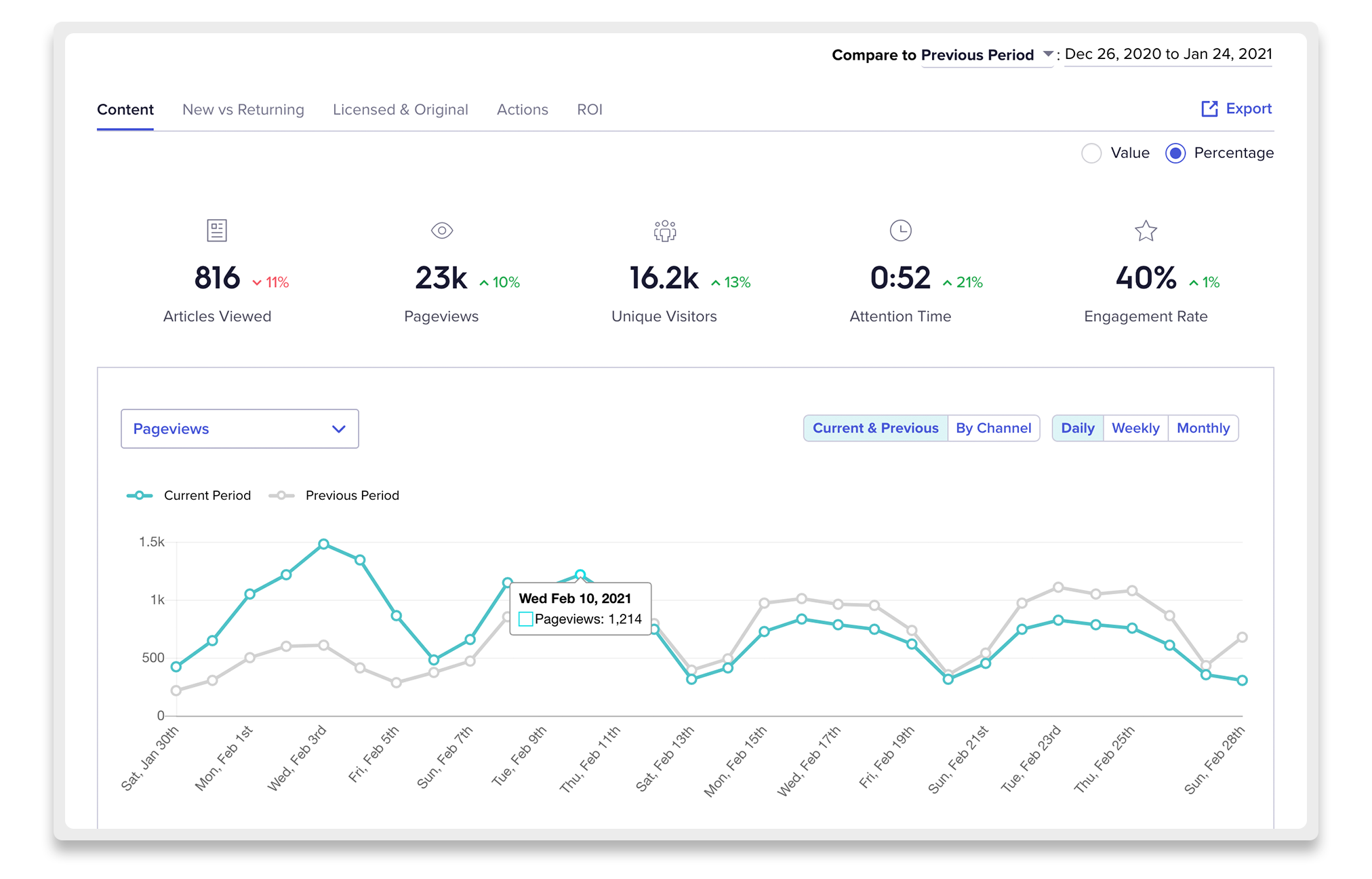1372x879 pixels.
Task: Switch to the Licensed and Original tab
Action: point(400,108)
